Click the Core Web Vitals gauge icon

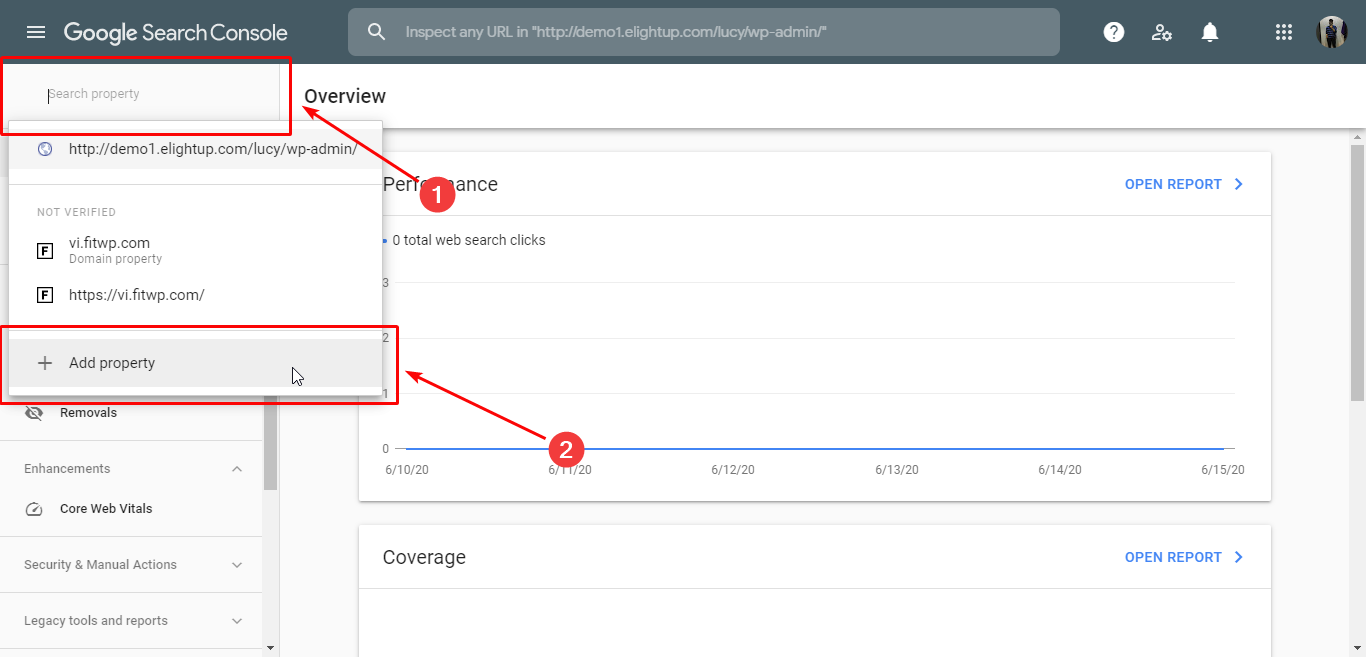pos(34,509)
